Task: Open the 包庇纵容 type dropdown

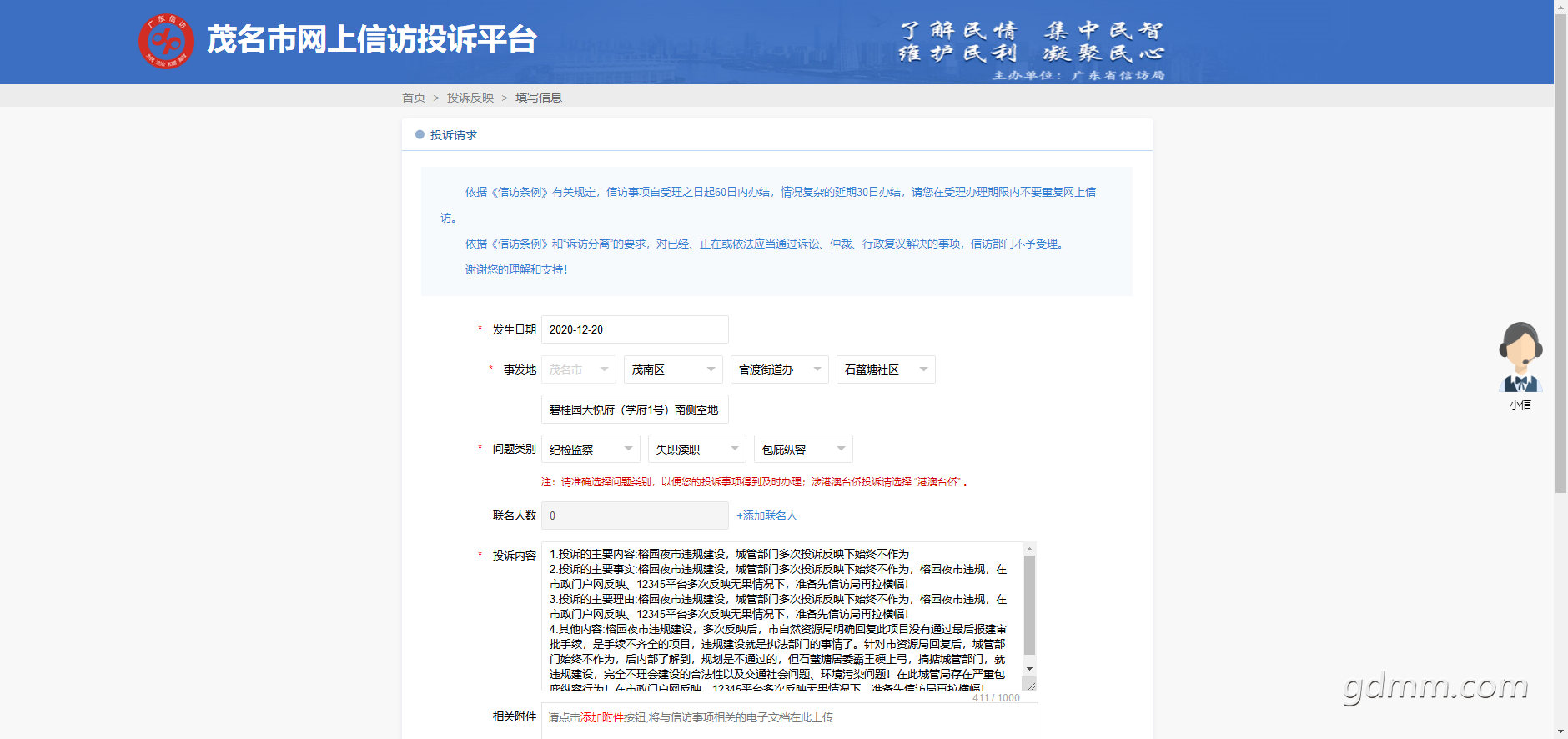Action: point(803,449)
